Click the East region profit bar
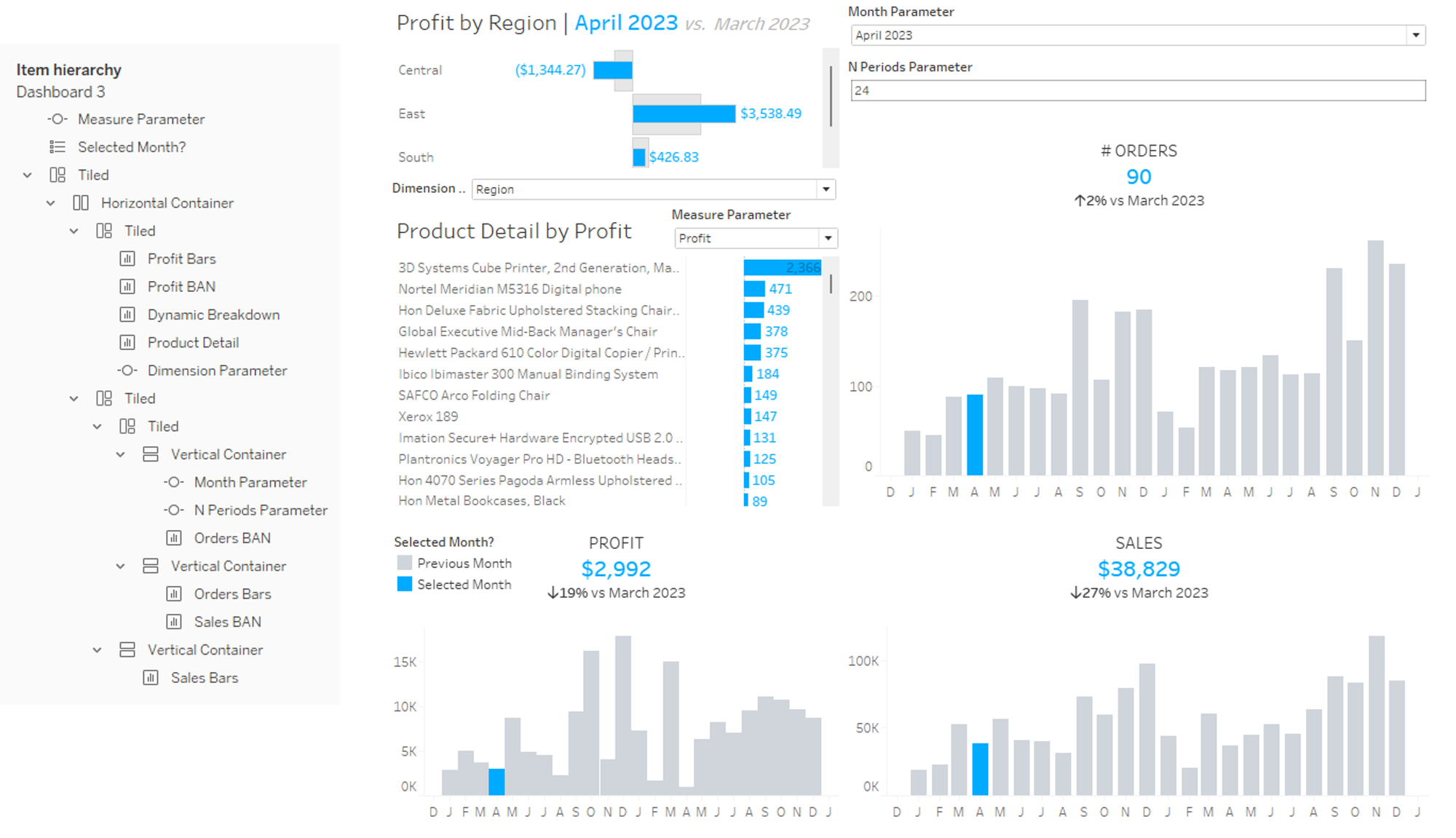The image size is (1456, 838). [683, 114]
